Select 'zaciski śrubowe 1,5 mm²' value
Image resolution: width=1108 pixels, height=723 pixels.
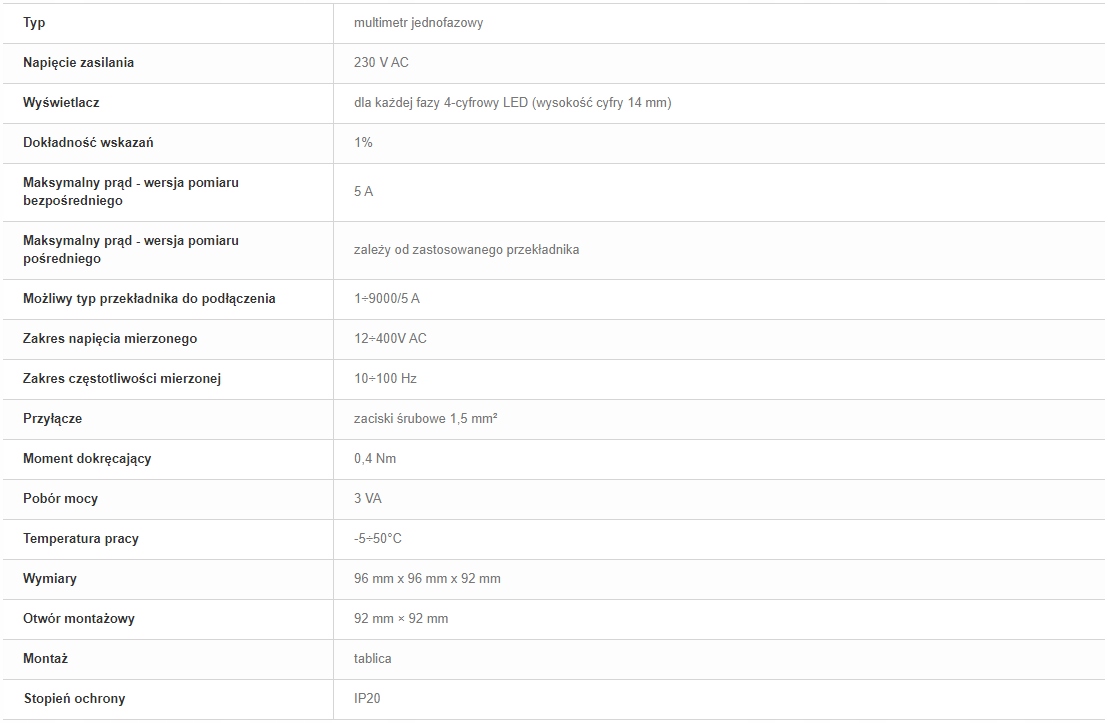(x=425, y=418)
